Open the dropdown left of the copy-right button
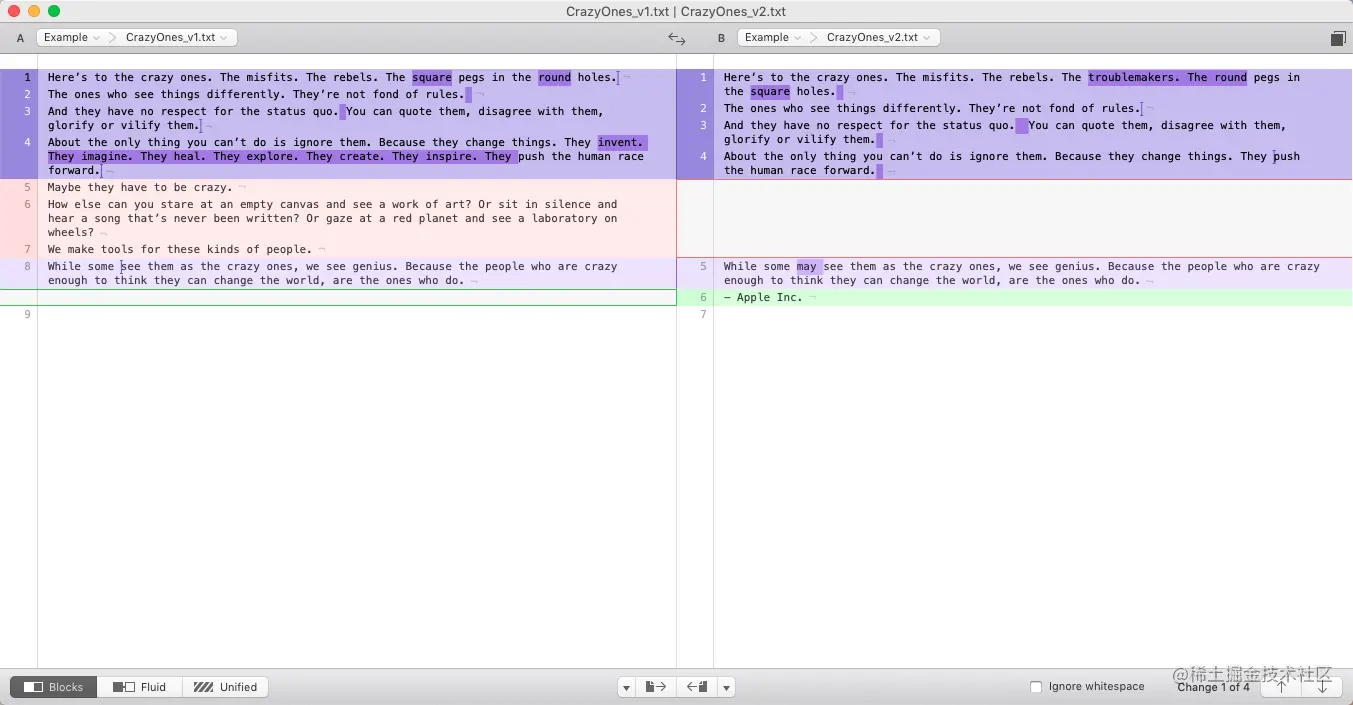This screenshot has height=705, width=1353. click(626, 687)
